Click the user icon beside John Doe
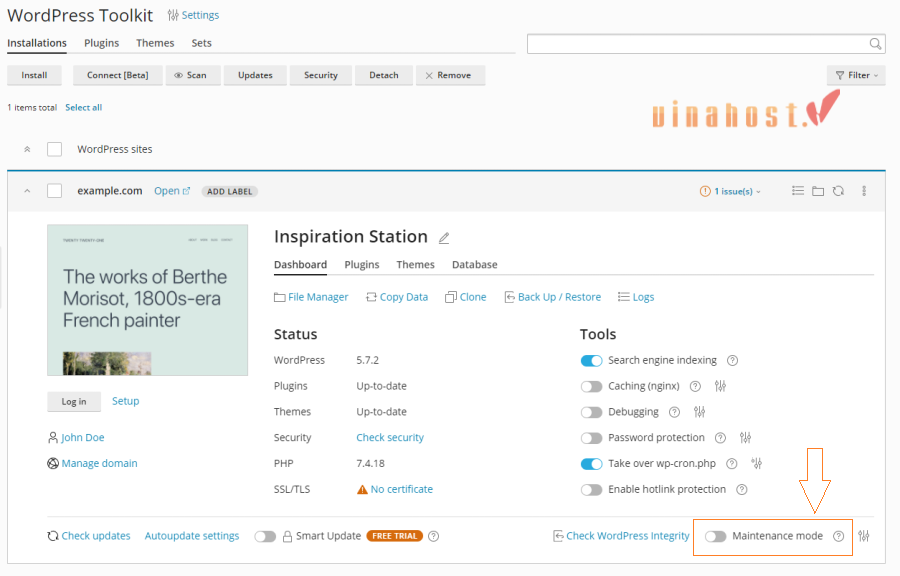900x576 pixels. [53, 438]
